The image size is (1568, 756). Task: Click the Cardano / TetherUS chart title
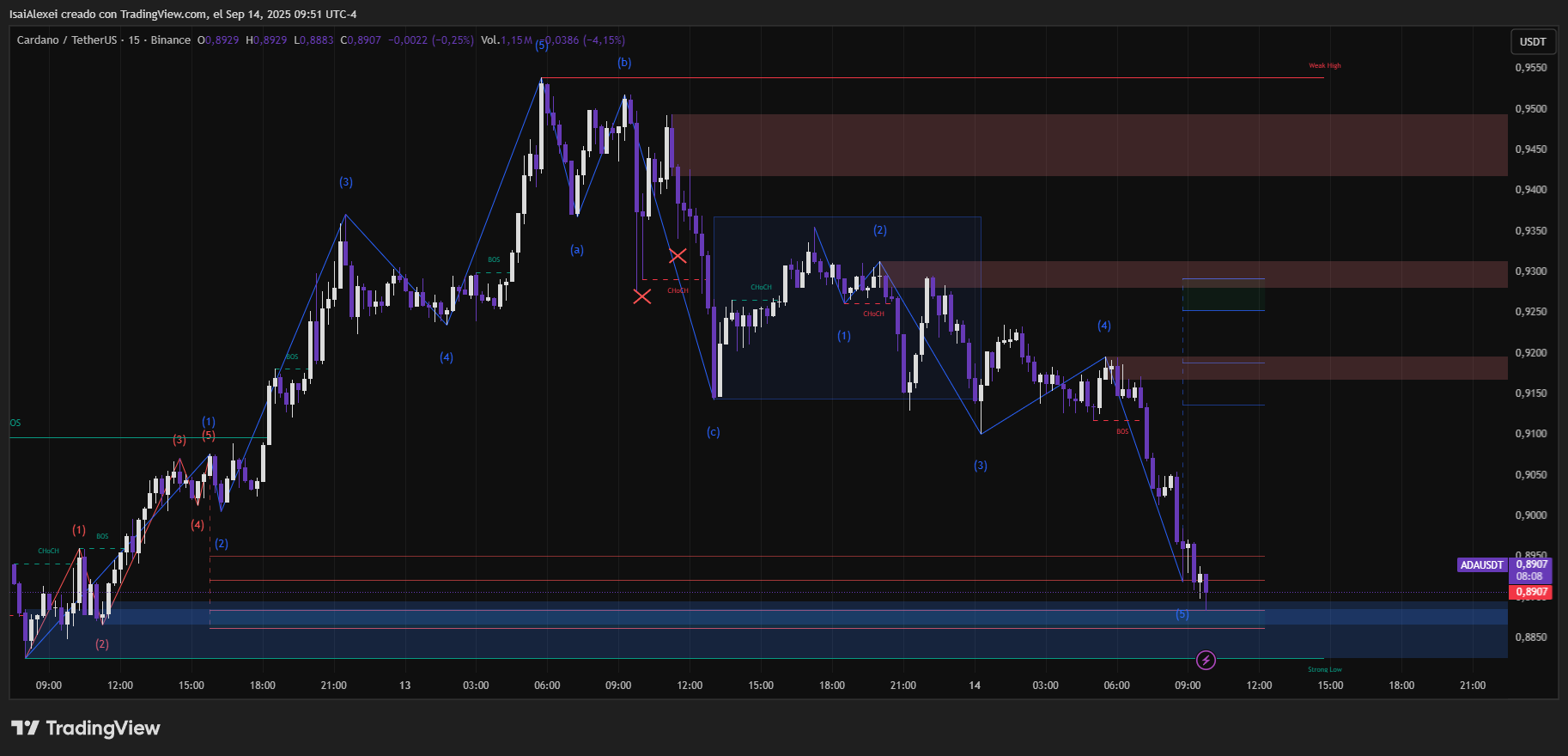coord(66,40)
